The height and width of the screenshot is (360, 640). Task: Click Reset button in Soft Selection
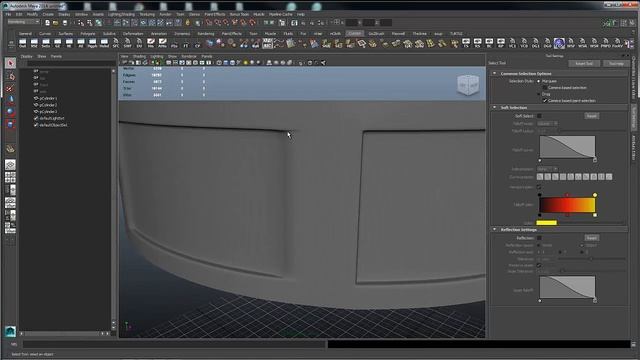[591, 116]
